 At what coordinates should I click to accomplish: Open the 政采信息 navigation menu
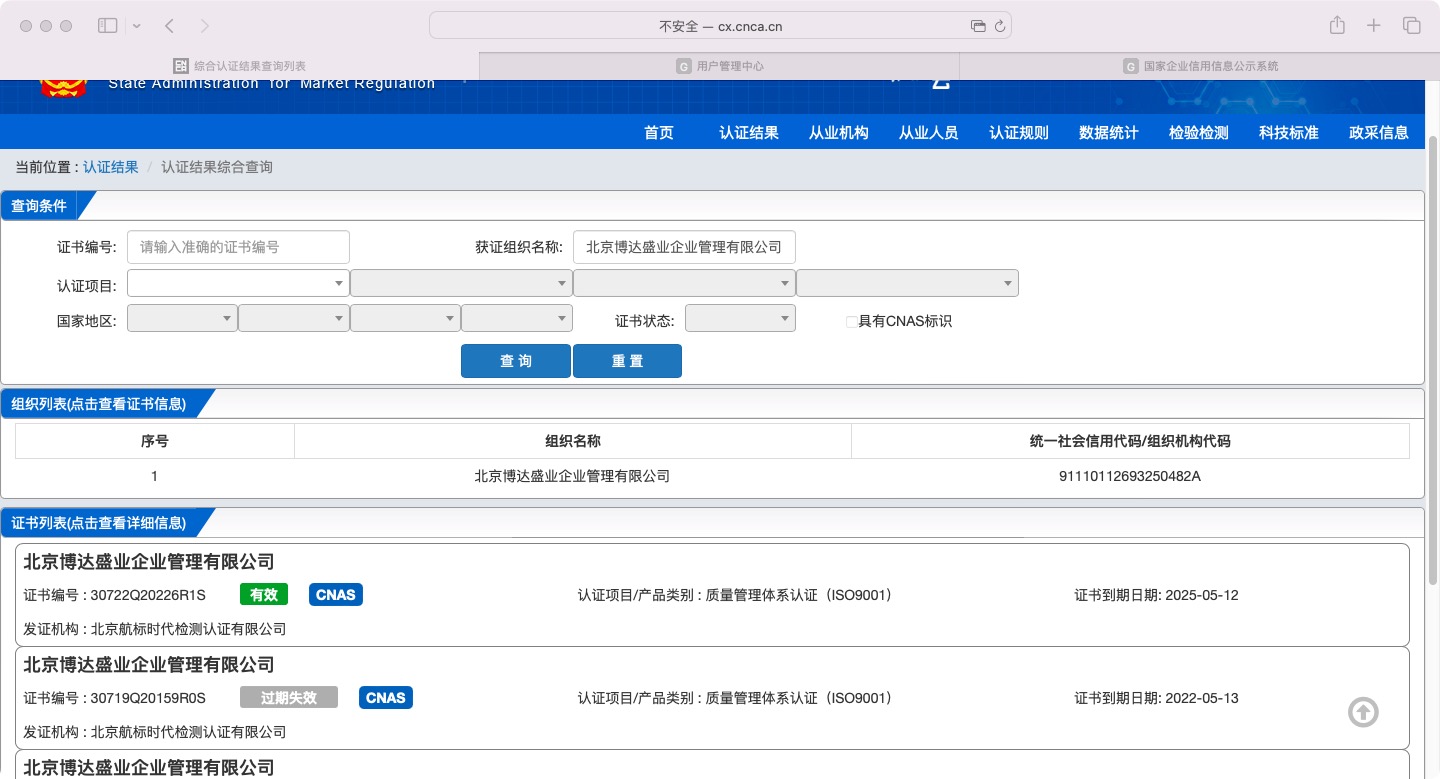point(1379,132)
